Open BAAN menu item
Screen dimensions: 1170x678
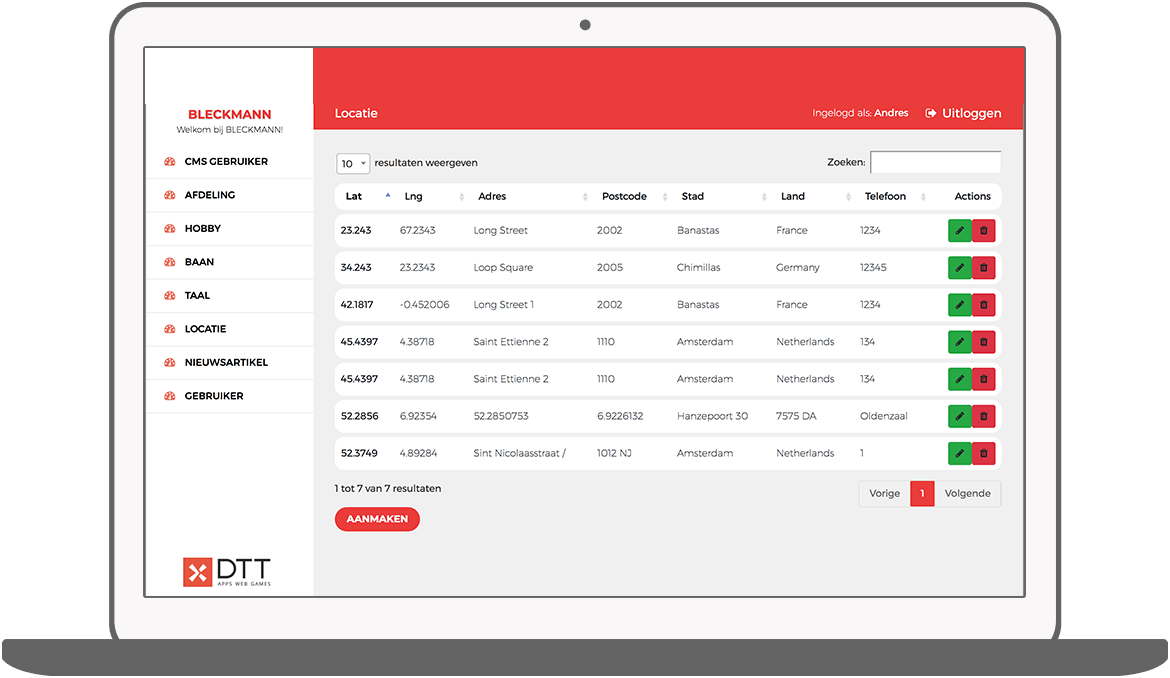click(x=199, y=263)
